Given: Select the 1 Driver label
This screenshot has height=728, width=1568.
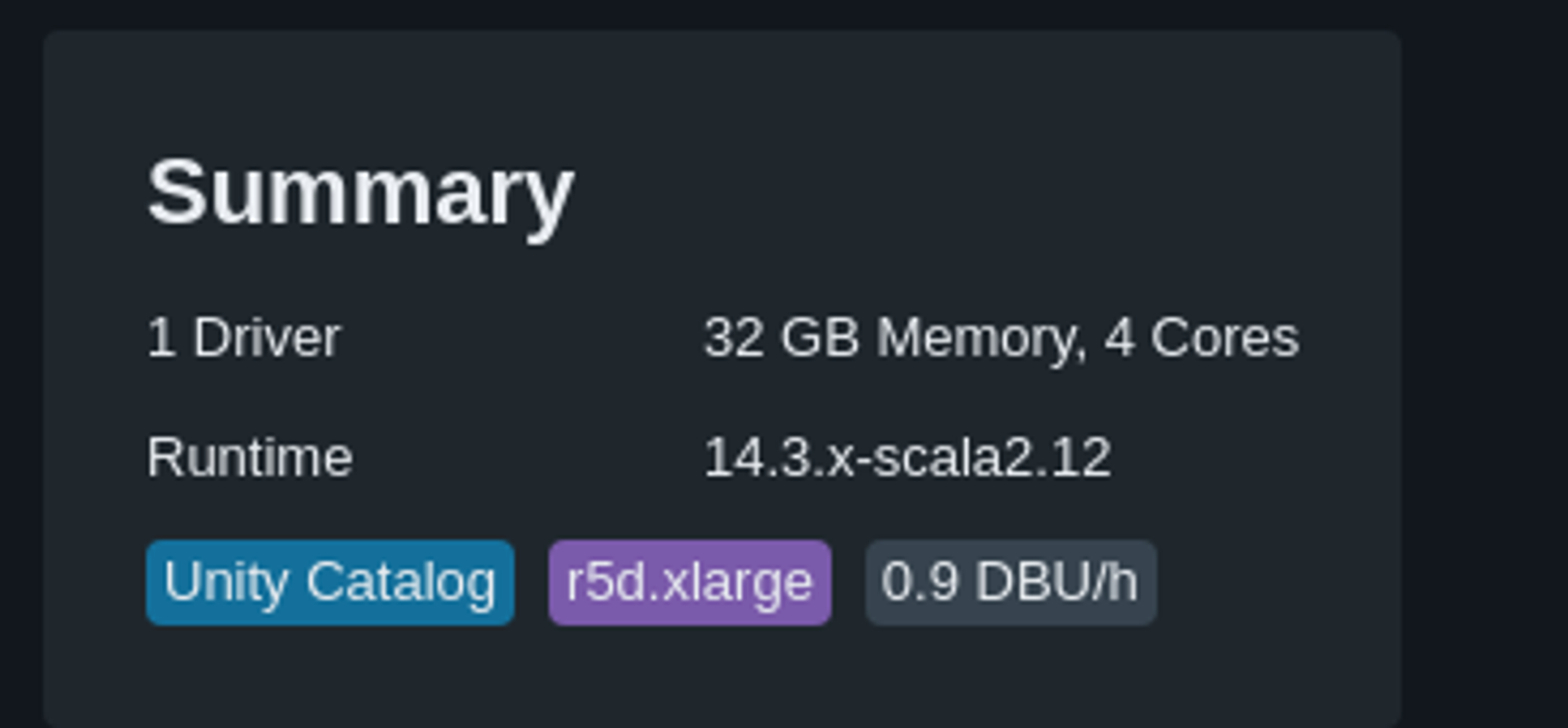Looking at the screenshot, I should [243, 338].
